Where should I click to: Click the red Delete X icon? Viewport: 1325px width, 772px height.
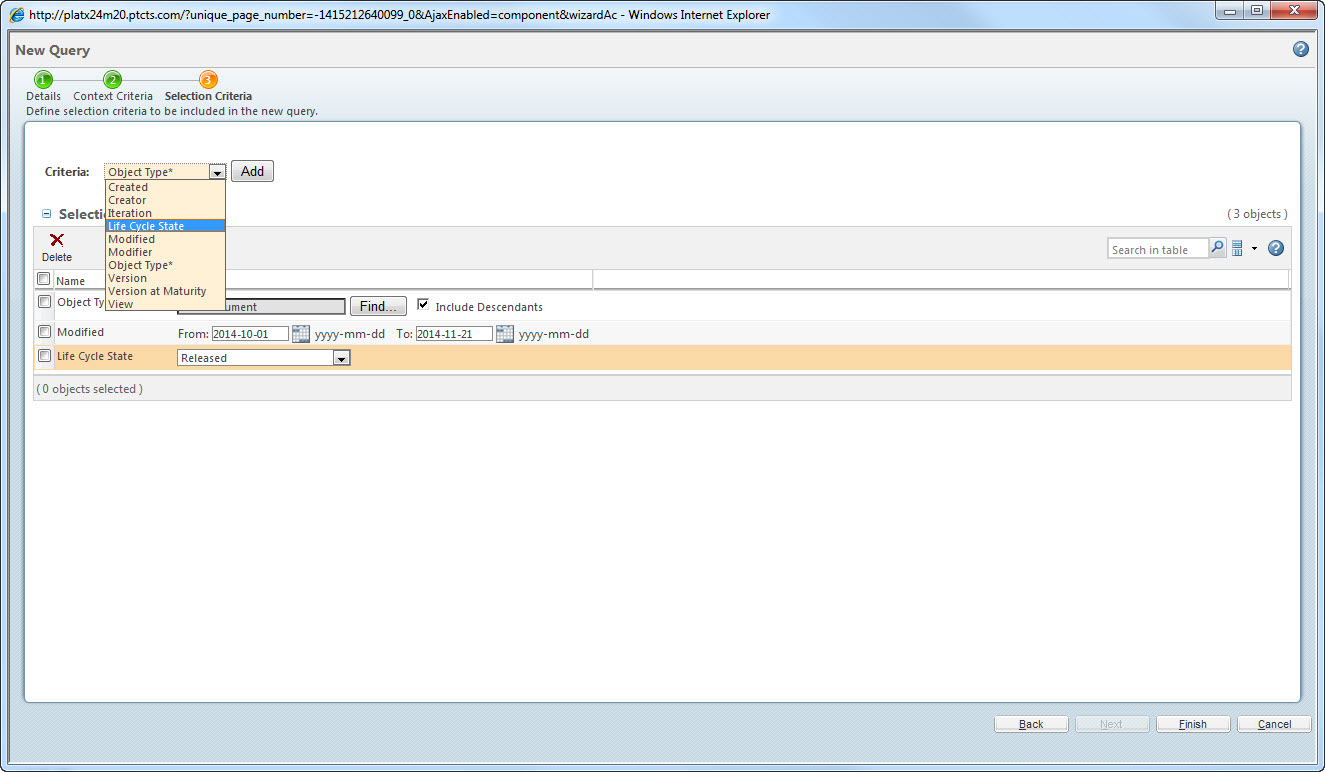point(57,240)
